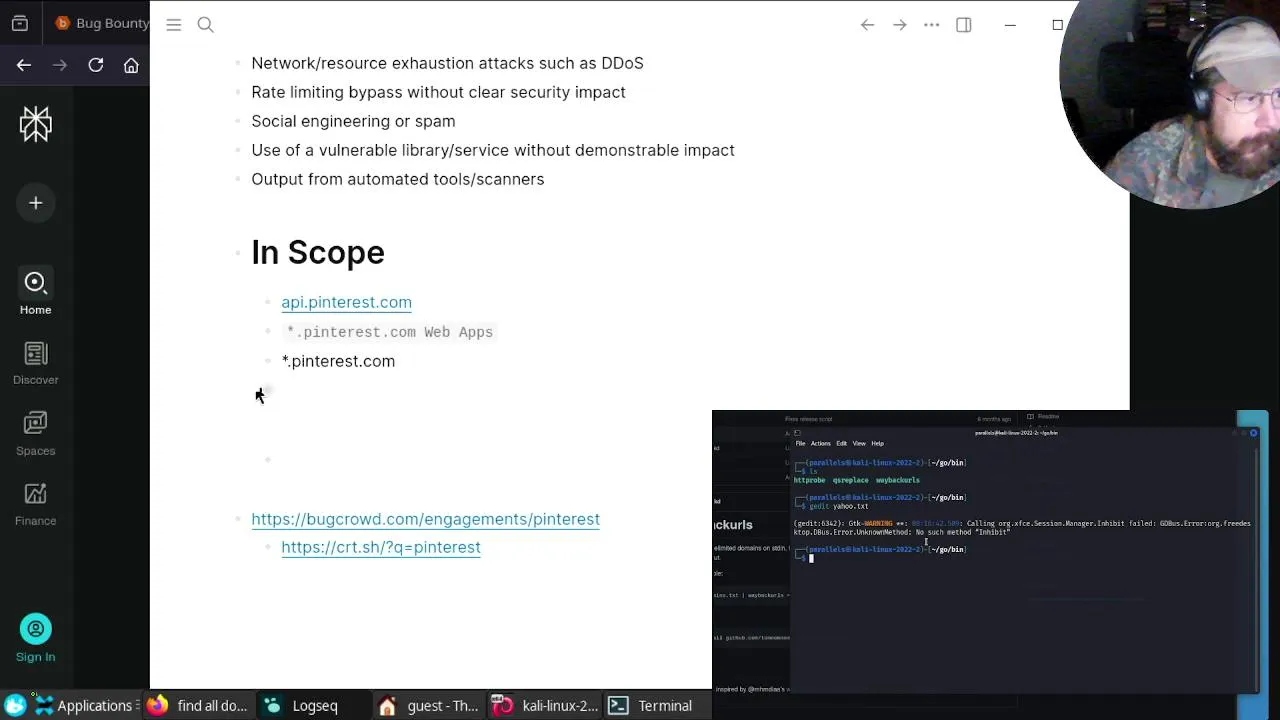This screenshot has width=1280, height=720.
Task: Click the '*.pinterest.com Web Apps' code text
Action: tap(389, 332)
